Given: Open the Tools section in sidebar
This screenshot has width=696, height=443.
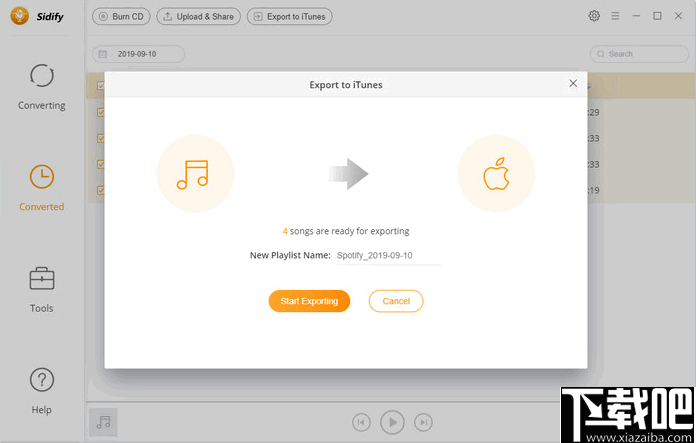Looking at the screenshot, I should coord(42,289).
